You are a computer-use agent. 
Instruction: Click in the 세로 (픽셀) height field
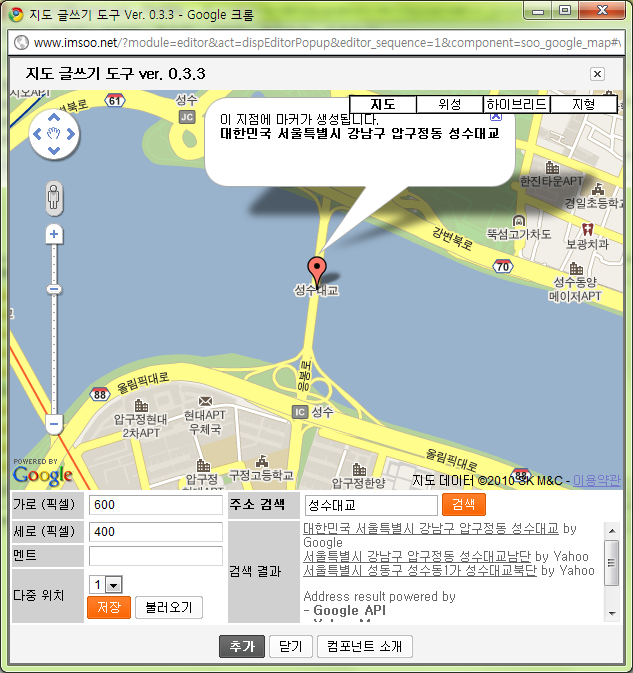click(156, 532)
